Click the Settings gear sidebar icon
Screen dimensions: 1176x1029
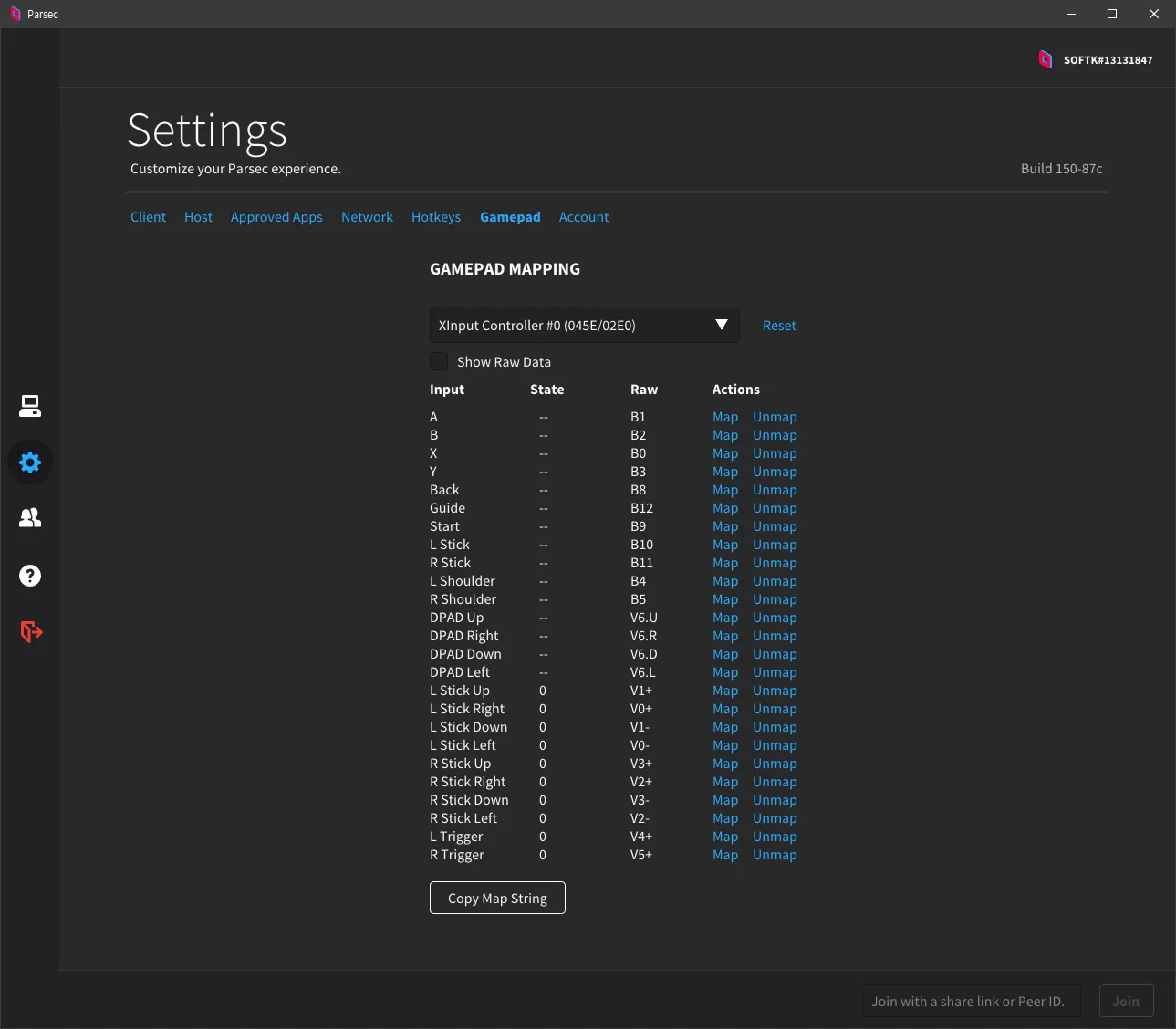(30, 463)
